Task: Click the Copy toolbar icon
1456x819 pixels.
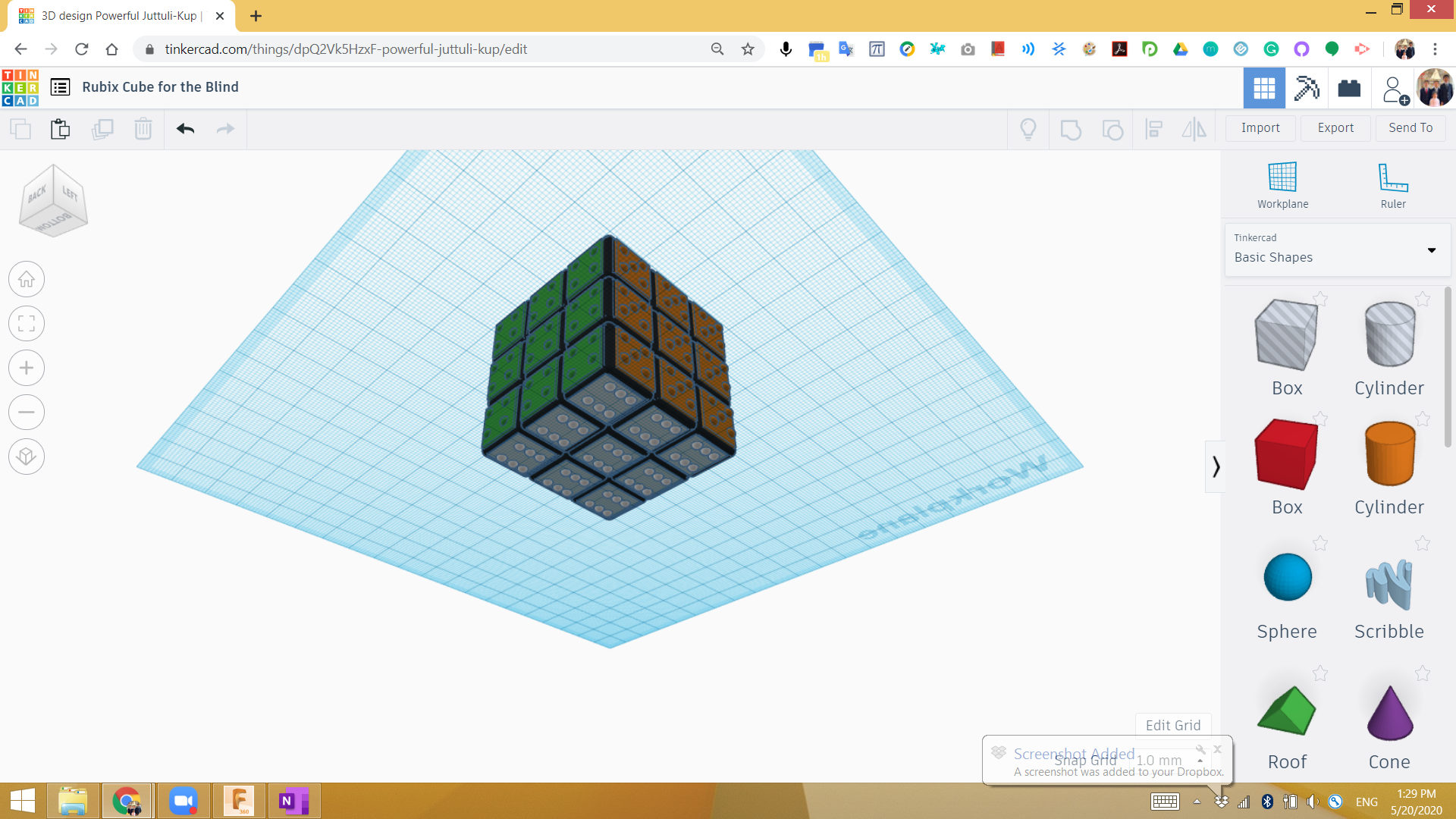Action: coord(20,129)
